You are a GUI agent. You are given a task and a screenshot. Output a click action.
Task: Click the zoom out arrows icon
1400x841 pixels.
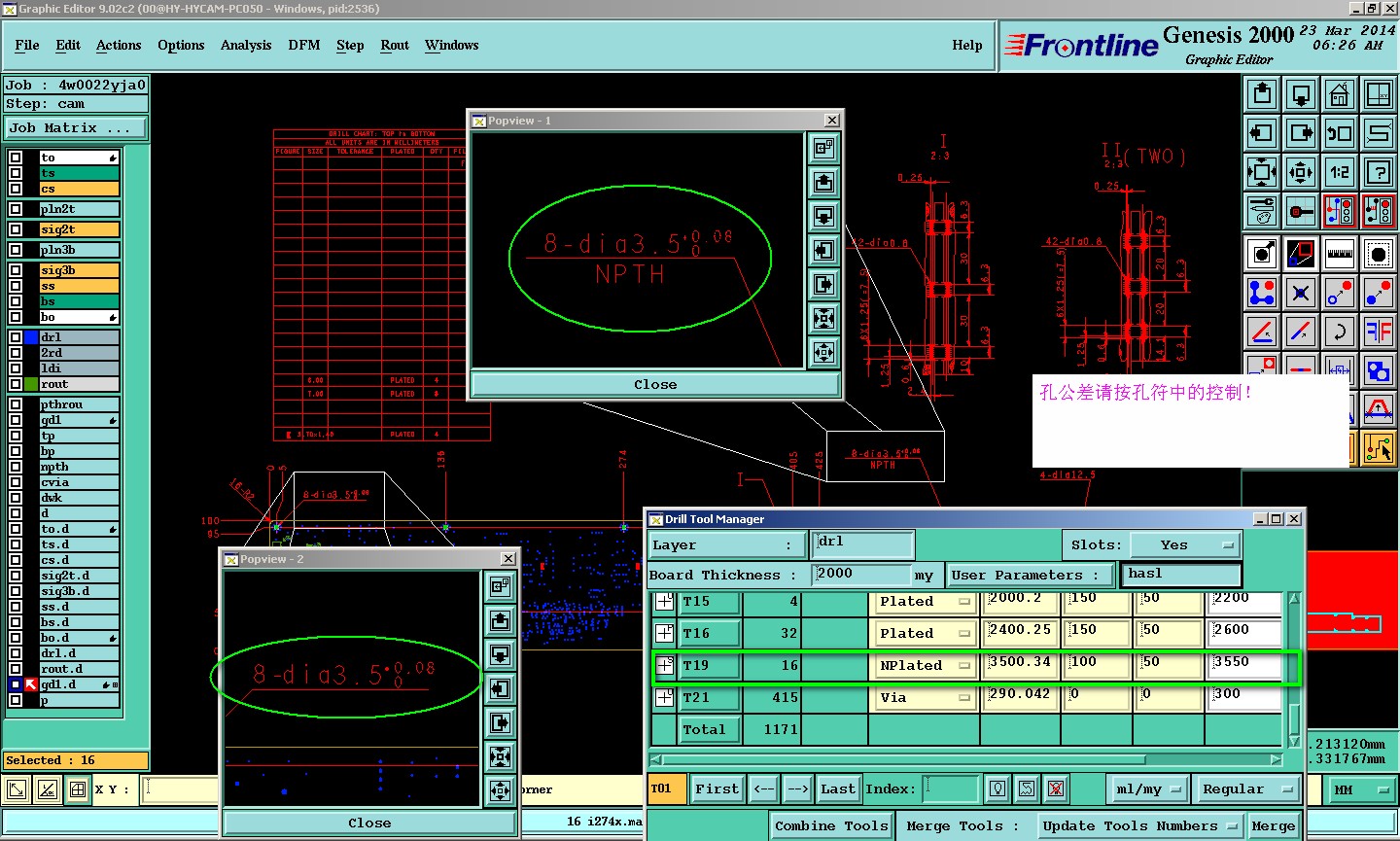point(1301,172)
